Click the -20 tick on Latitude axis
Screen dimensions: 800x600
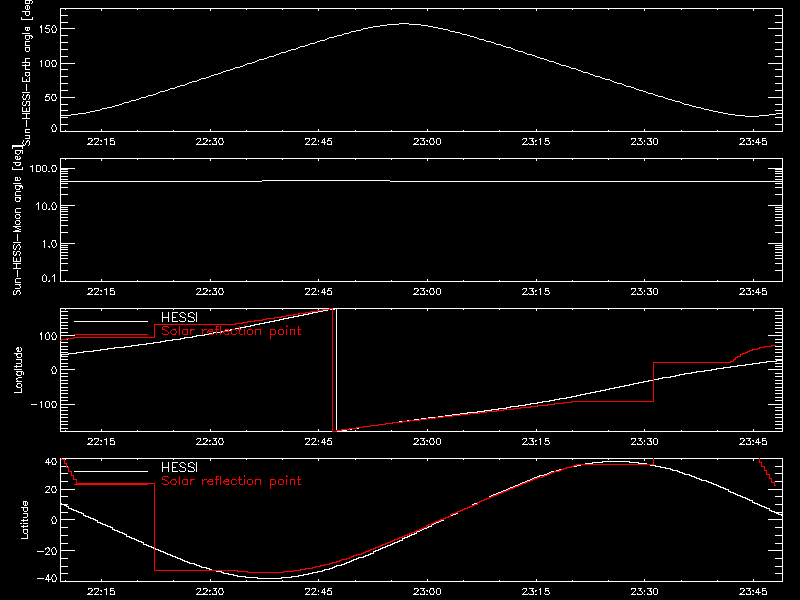pyautogui.click(x=47, y=551)
